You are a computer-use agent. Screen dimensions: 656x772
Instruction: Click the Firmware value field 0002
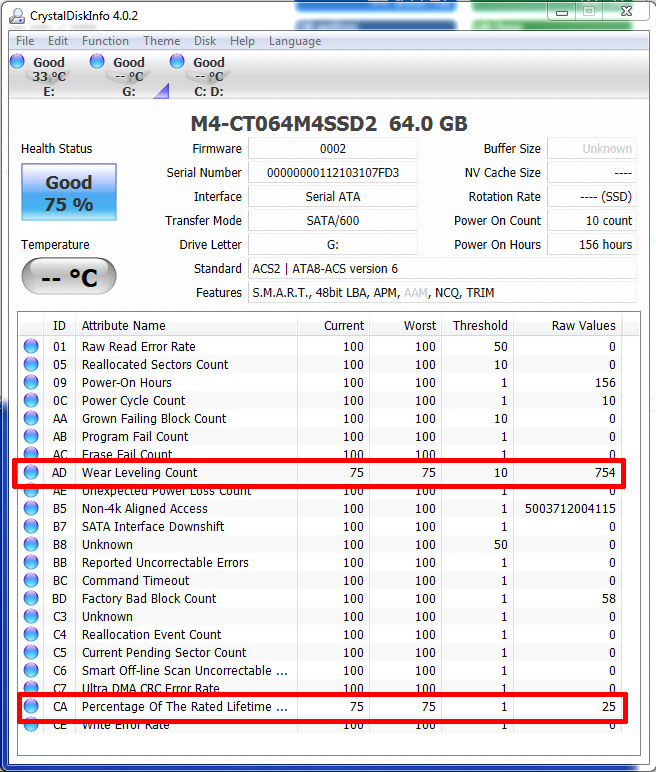333,149
